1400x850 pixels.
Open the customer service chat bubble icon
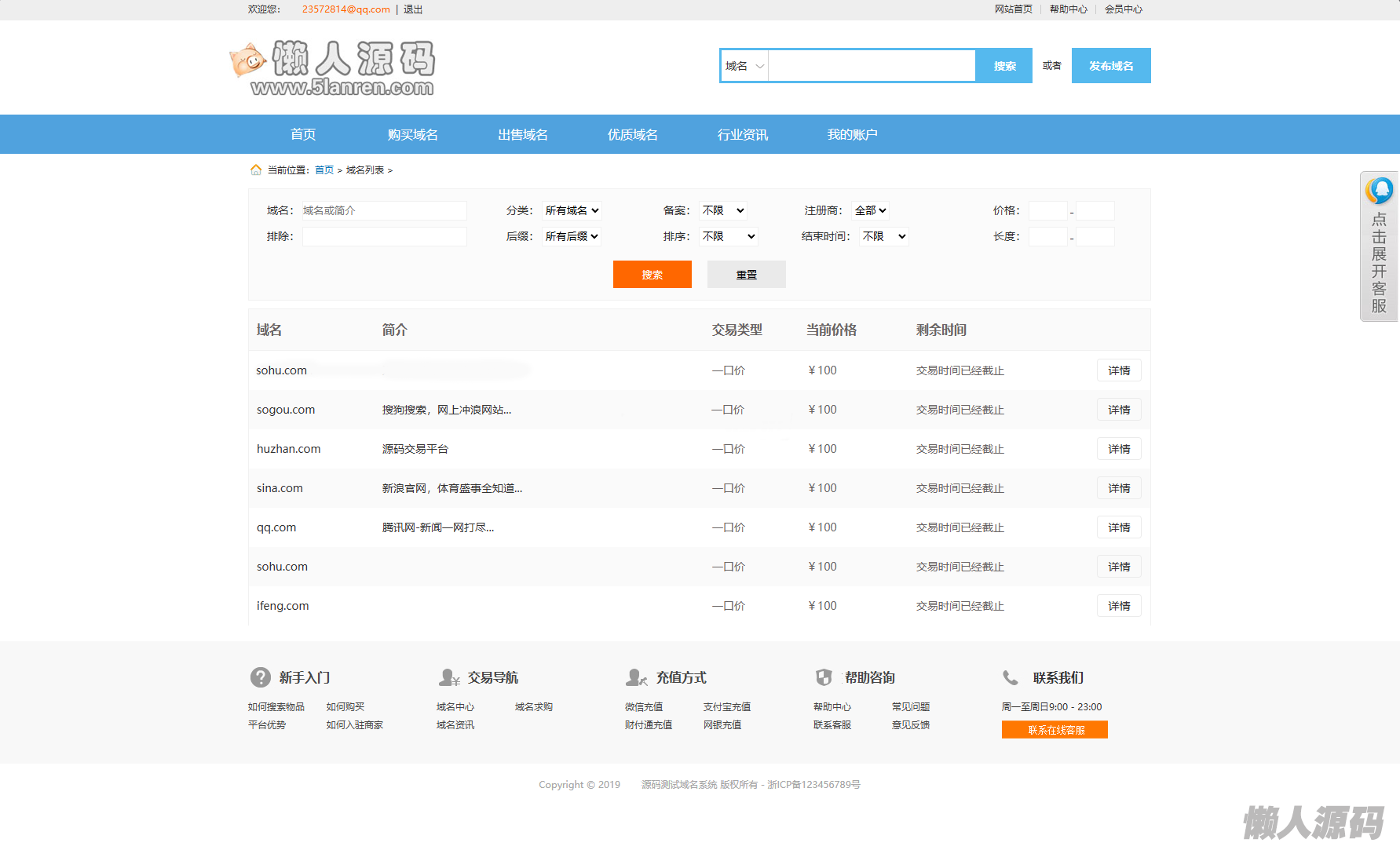(1379, 191)
